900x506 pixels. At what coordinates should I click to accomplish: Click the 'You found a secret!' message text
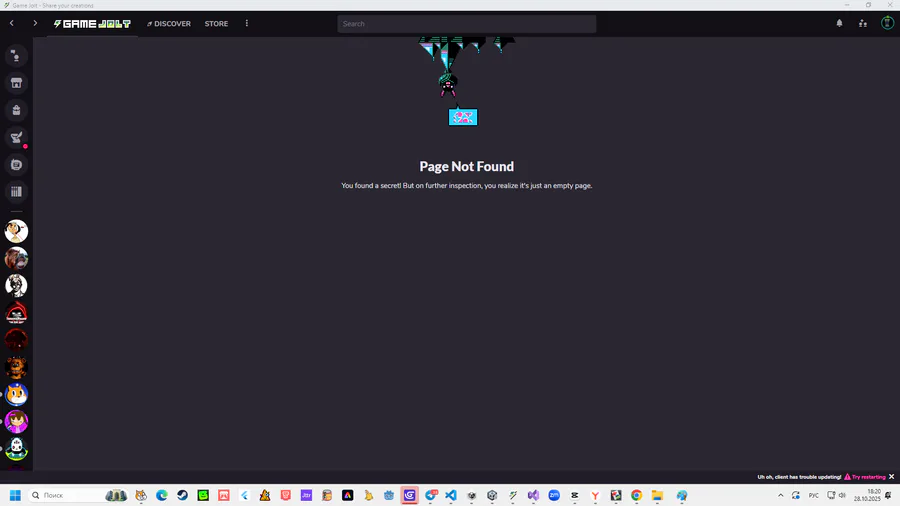coord(467,185)
